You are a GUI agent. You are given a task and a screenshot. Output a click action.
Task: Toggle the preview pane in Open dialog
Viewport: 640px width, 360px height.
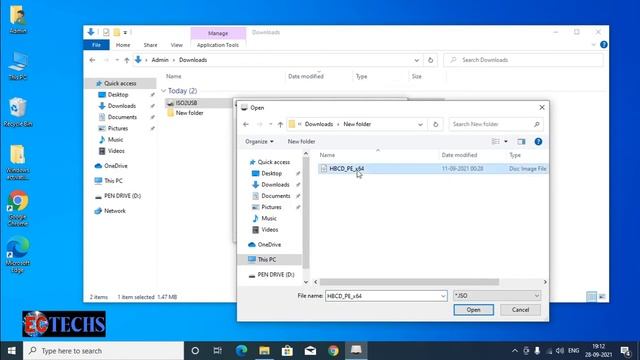tap(521, 142)
